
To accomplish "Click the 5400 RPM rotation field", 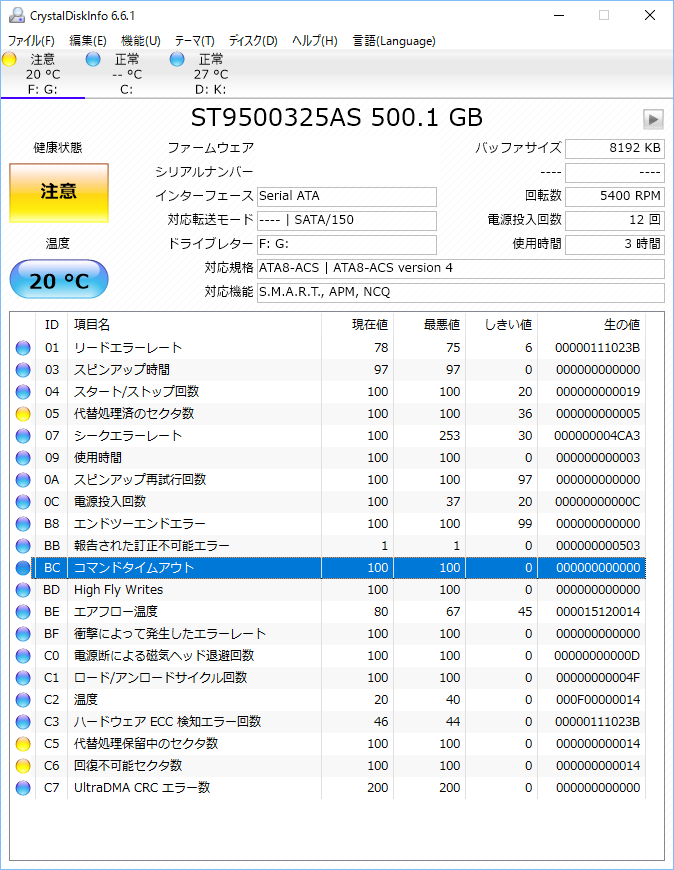I will coord(615,196).
